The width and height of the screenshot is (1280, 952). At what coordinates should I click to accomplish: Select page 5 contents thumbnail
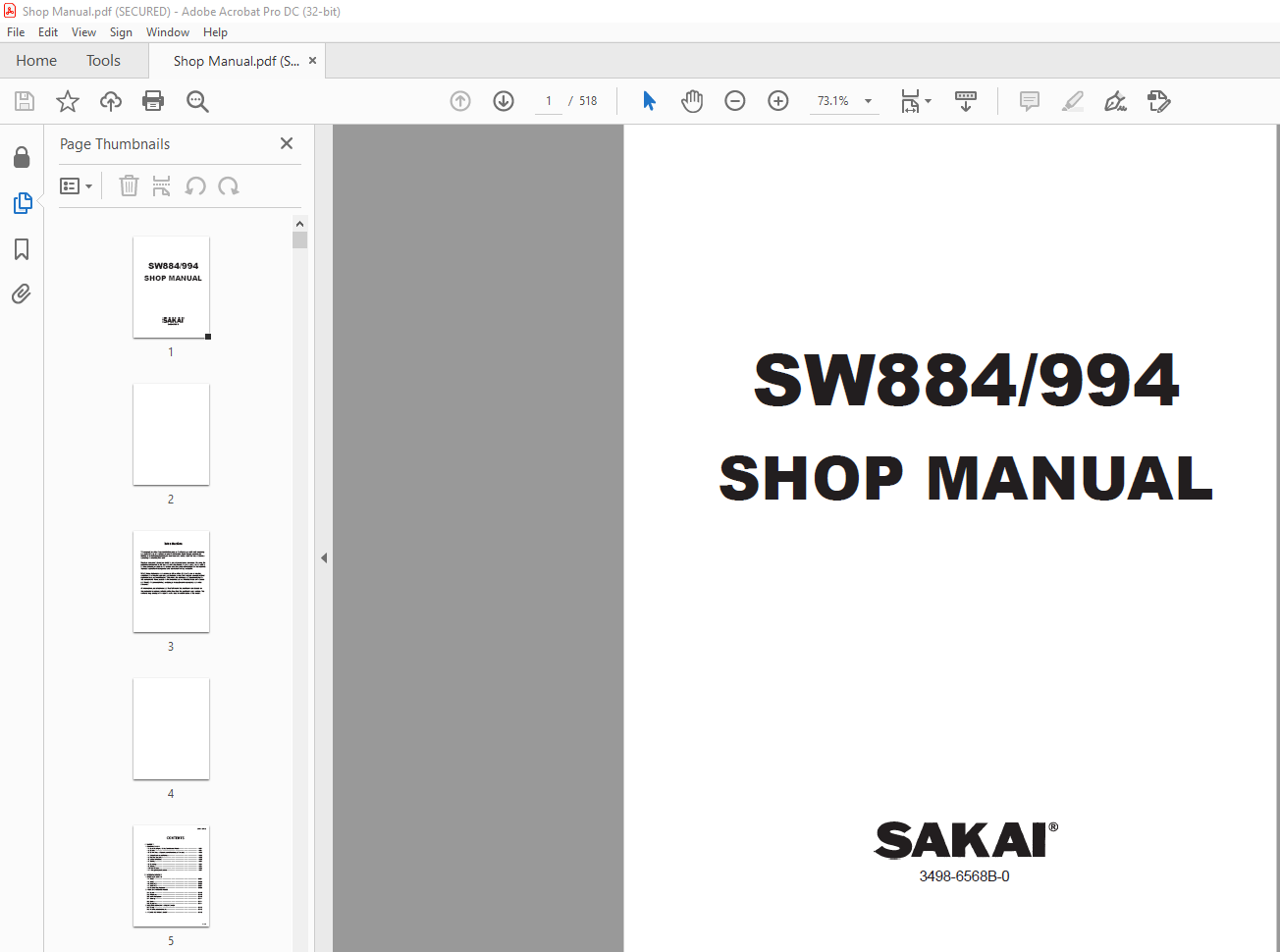tap(171, 876)
